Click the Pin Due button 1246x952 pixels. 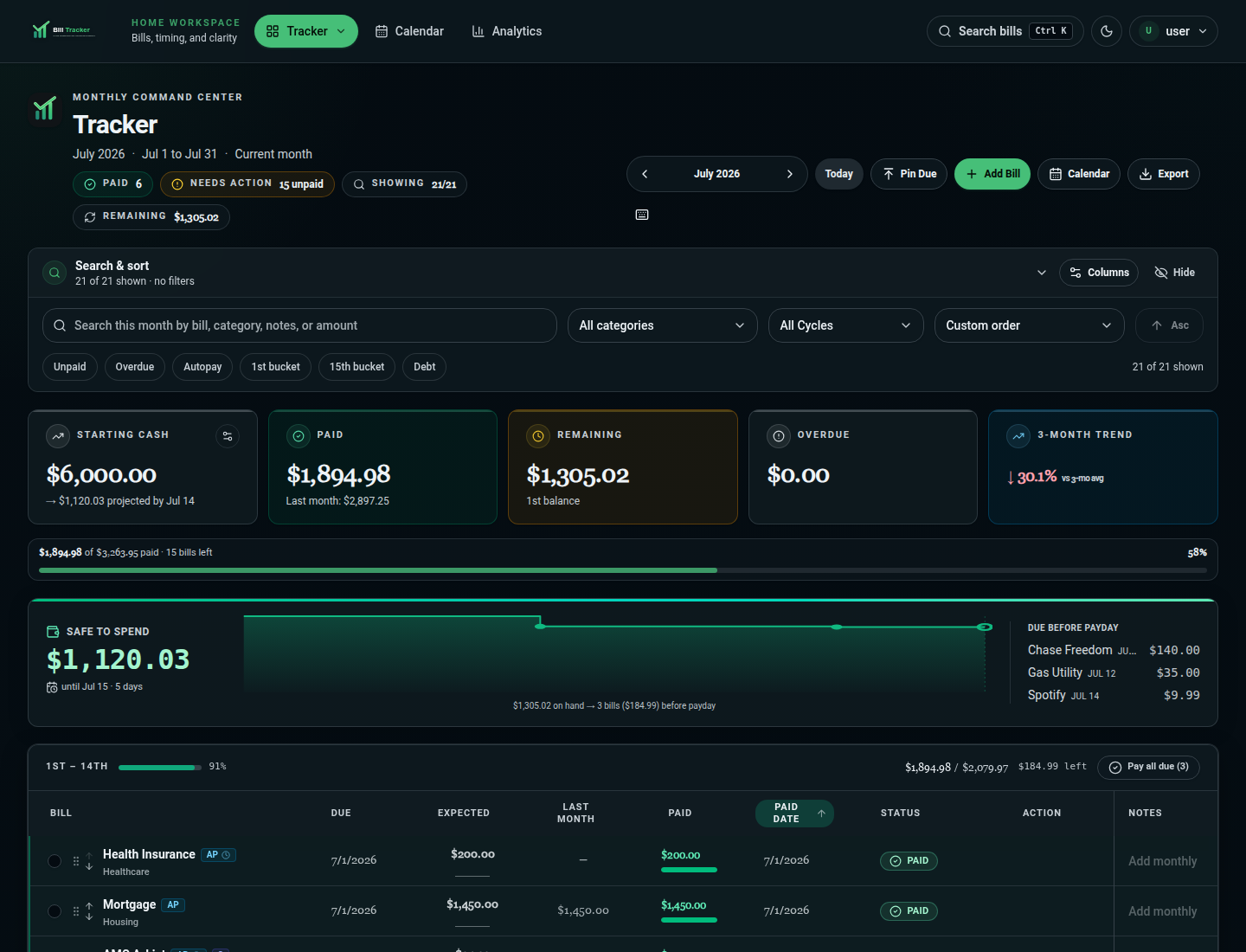909,174
